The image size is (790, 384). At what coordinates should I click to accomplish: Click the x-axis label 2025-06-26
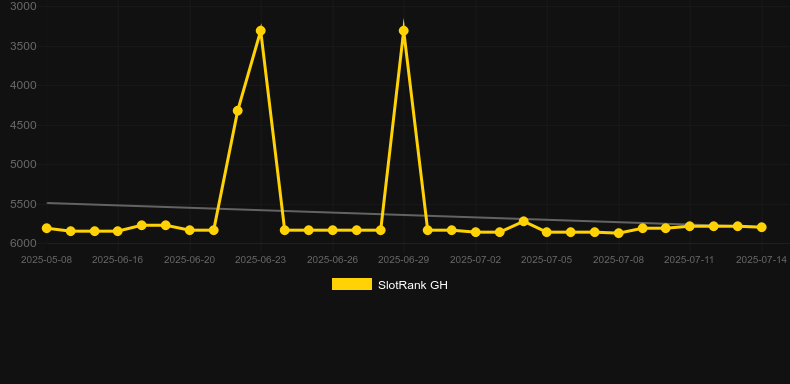(333, 260)
